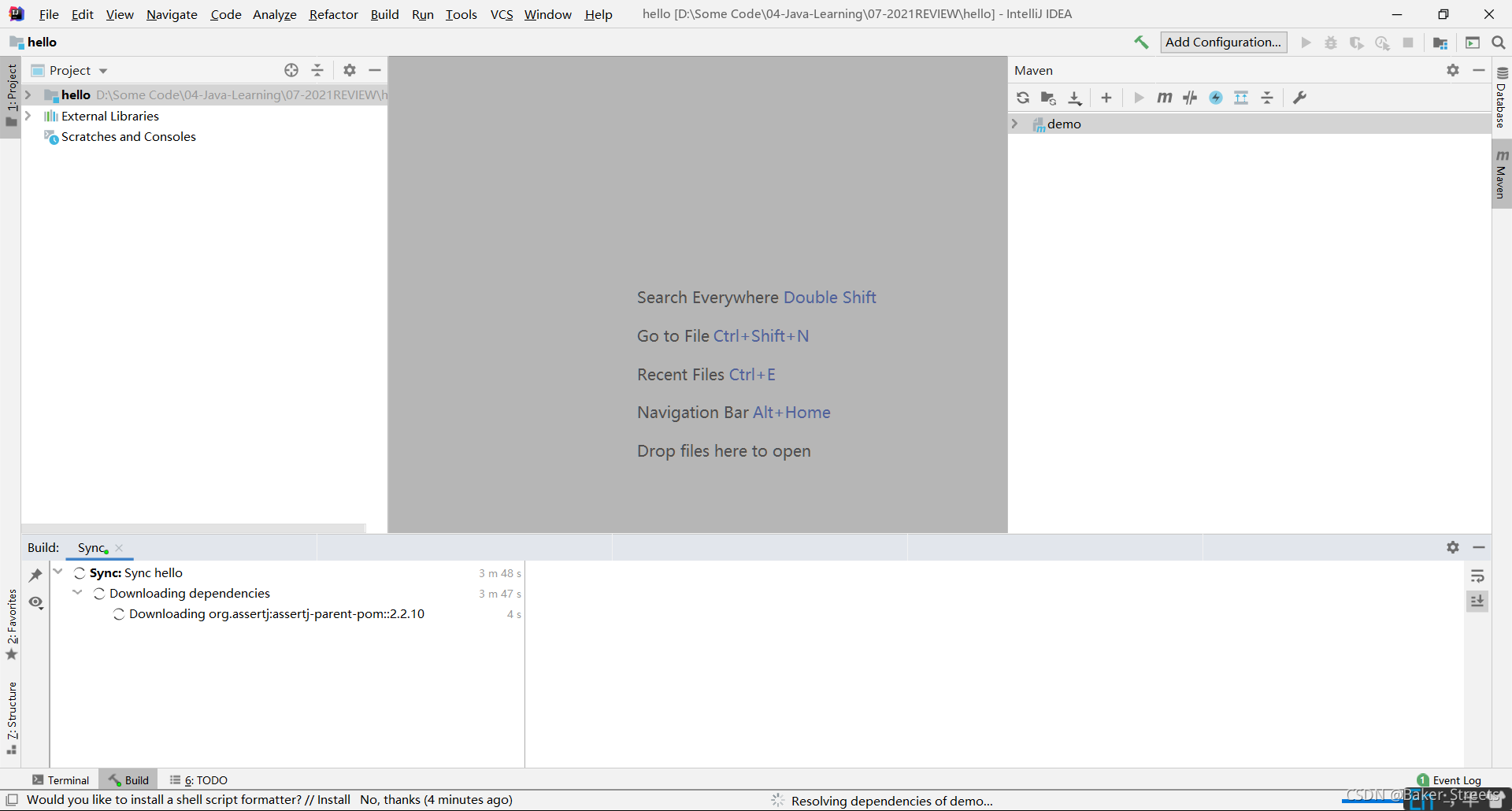
Task: Toggle pin tab in Build panel
Action: pyautogui.click(x=35, y=576)
